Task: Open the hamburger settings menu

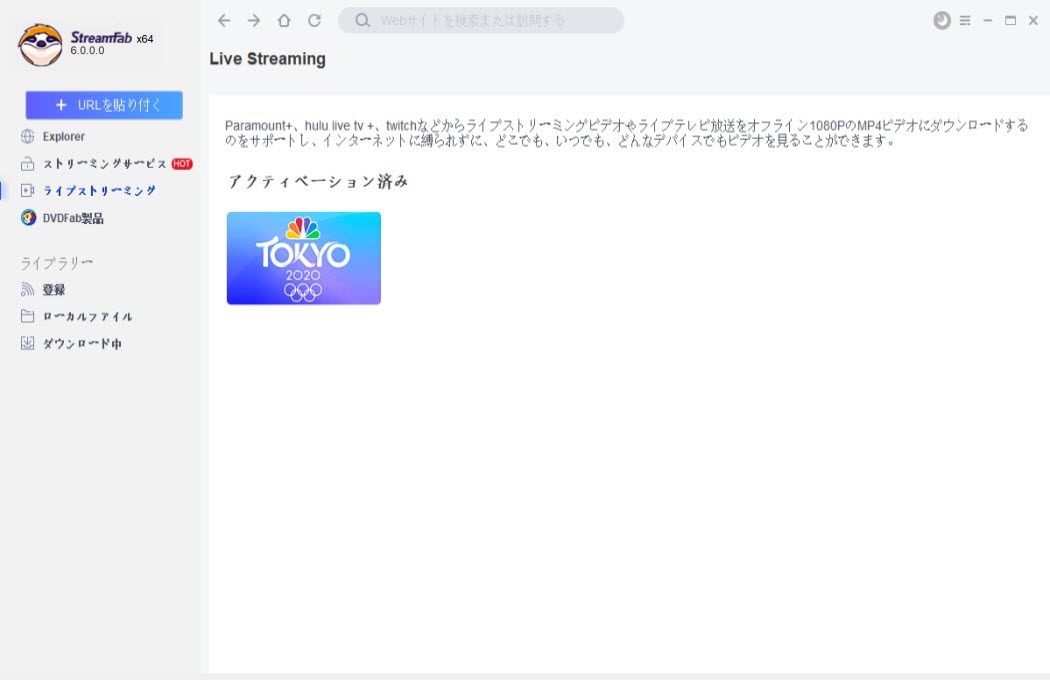Action: pos(965,21)
